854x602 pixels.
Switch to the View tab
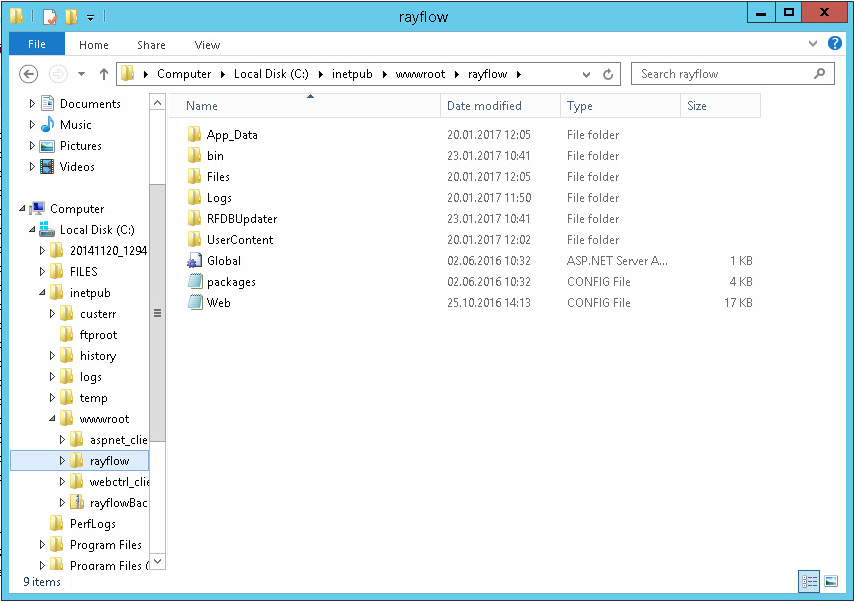click(x=207, y=45)
